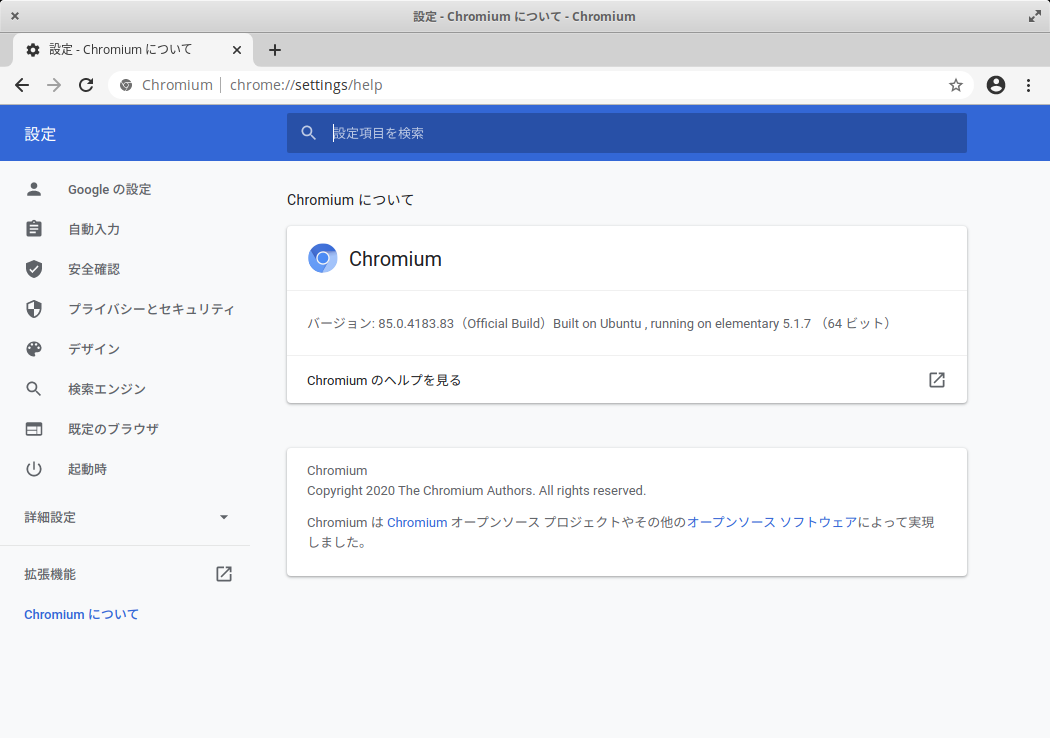The width and height of the screenshot is (1050, 738).
Task: Go back using the back arrow
Action: [x=22, y=85]
